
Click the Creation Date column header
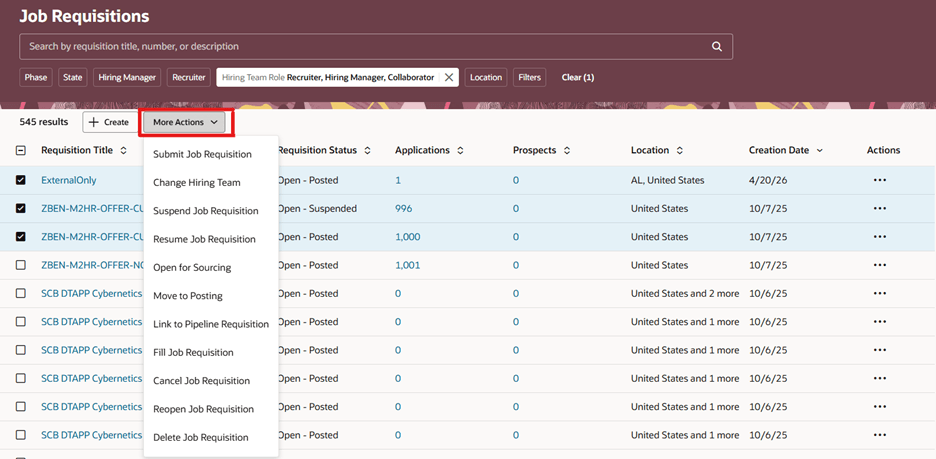point(779,150)
